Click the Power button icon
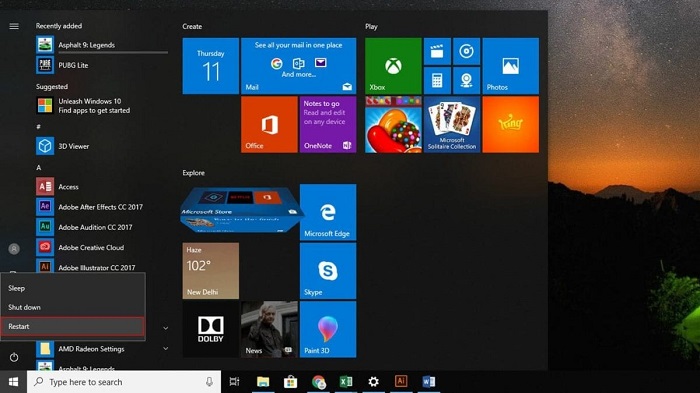This screenshot has width=700, height=393. (14, 357)
